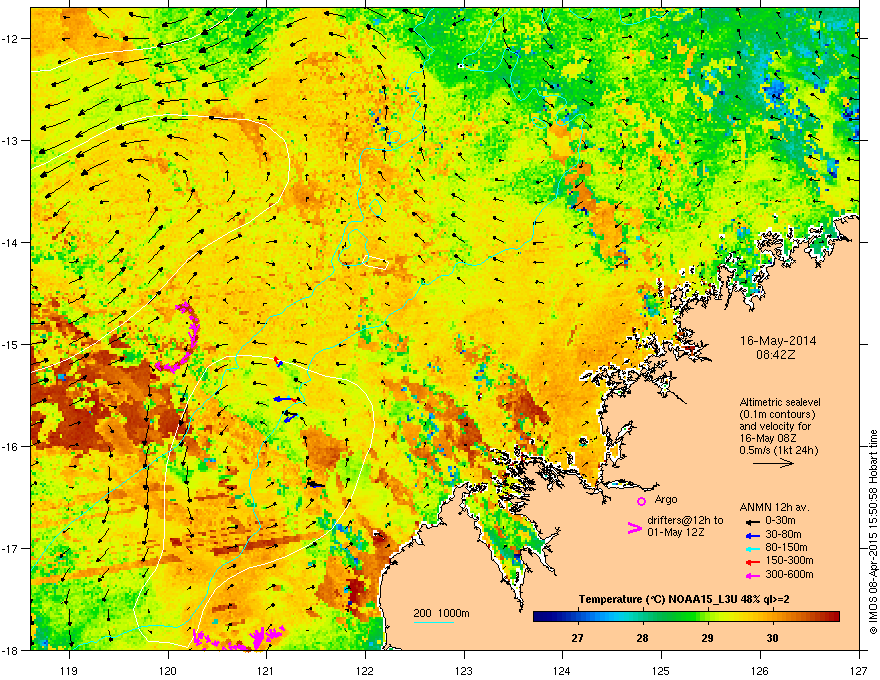Click the colorbar tick label 27
The width and height of the screenshot is (880, 680).
click(578, 638)
